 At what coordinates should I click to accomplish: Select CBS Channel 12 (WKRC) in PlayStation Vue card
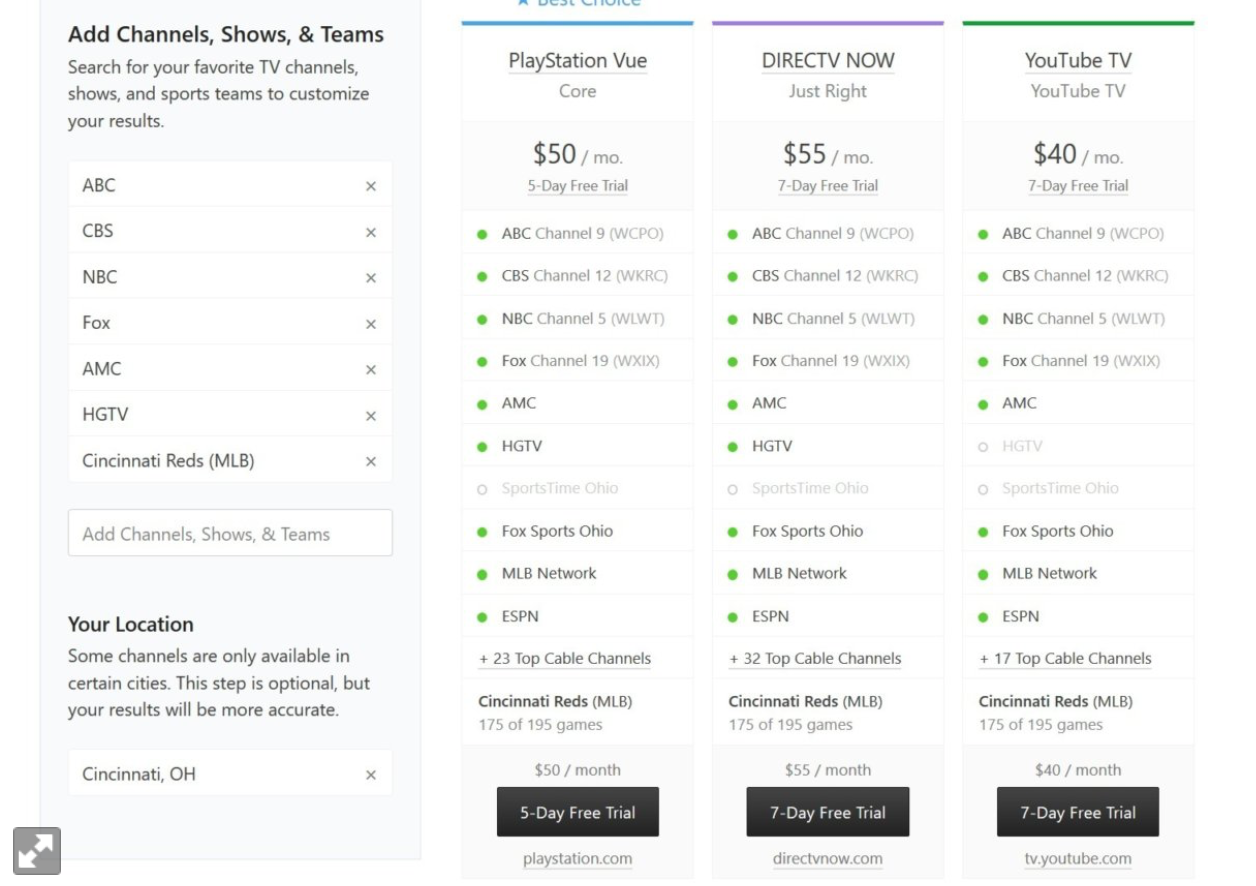coord(584,276)
